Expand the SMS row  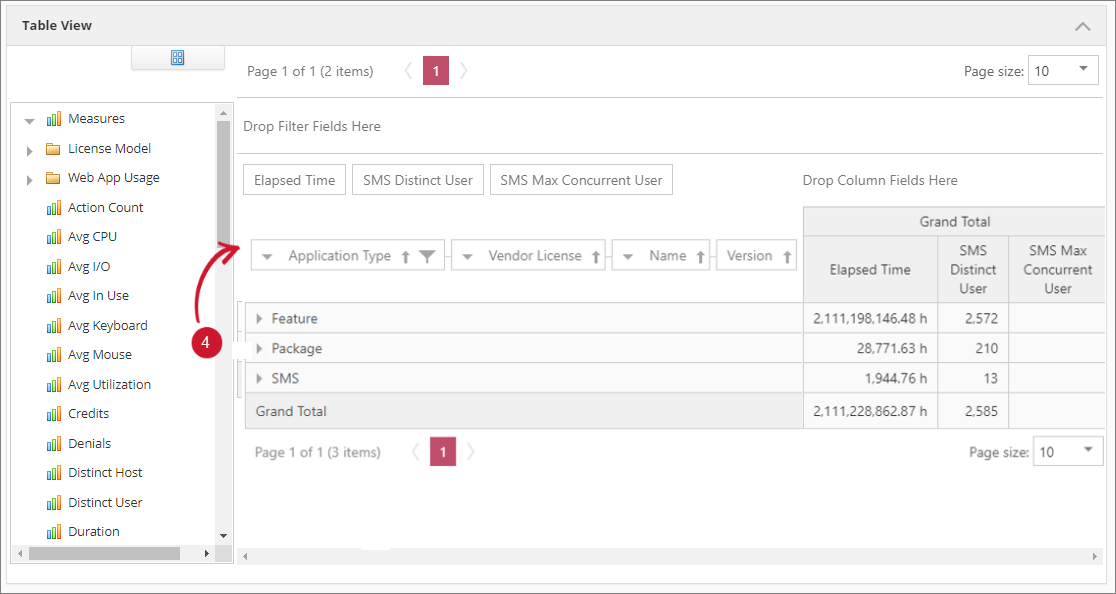tap(259, 379)
